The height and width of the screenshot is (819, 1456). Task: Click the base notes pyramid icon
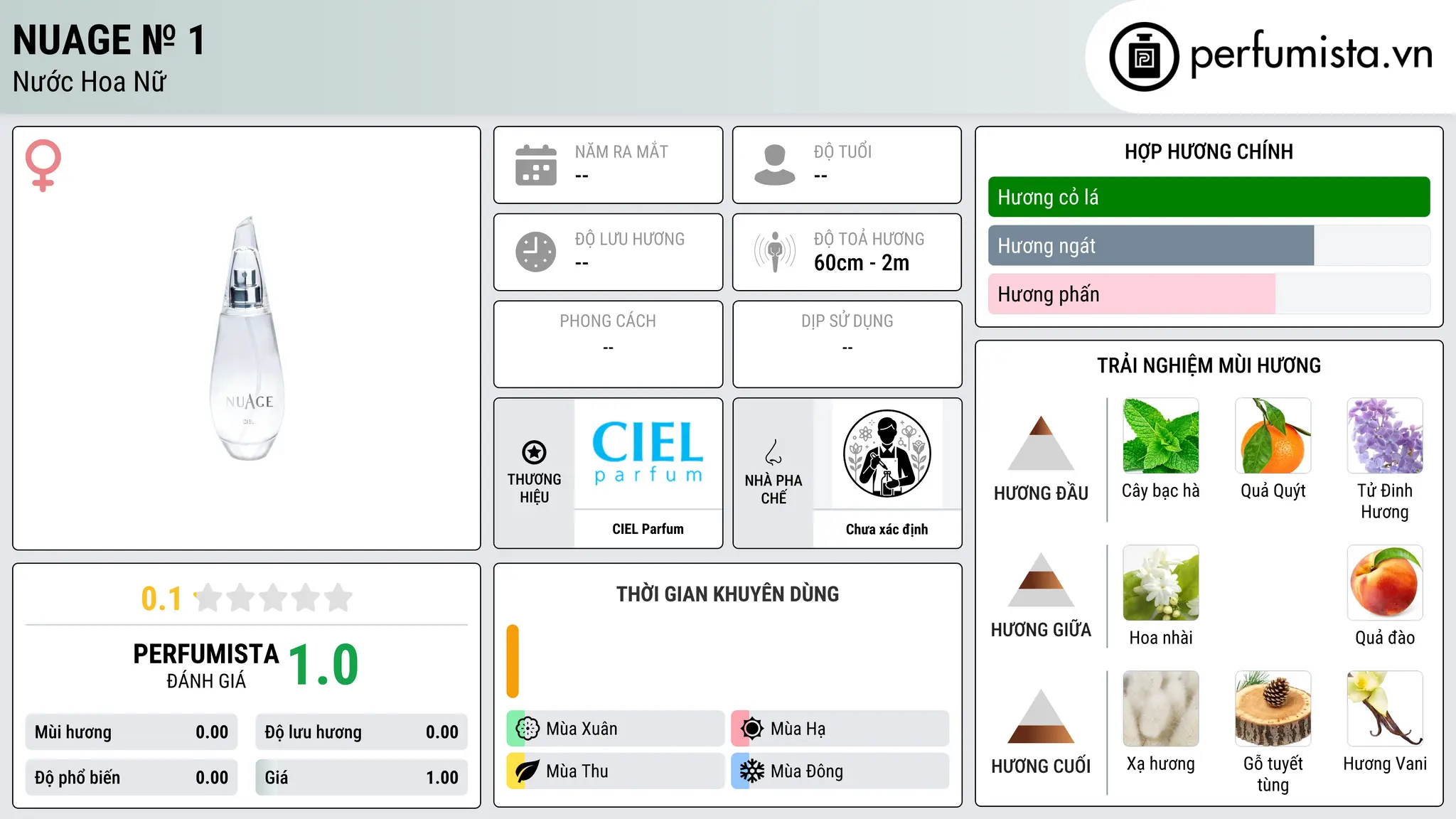[x=1041, y=716]
